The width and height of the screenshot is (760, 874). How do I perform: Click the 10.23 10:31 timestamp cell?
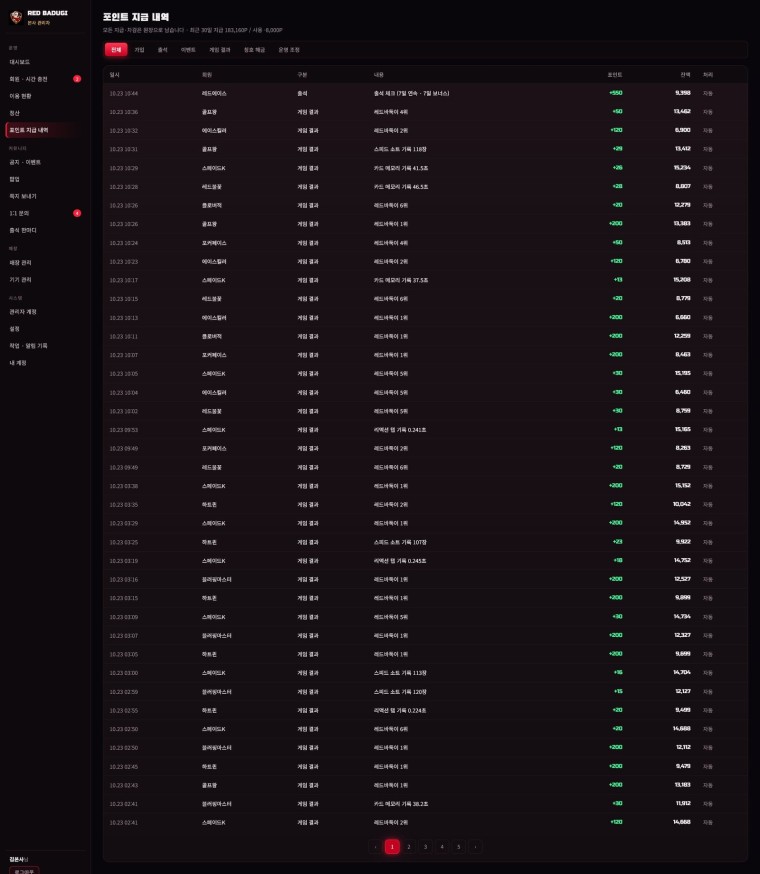pos(124,149)
